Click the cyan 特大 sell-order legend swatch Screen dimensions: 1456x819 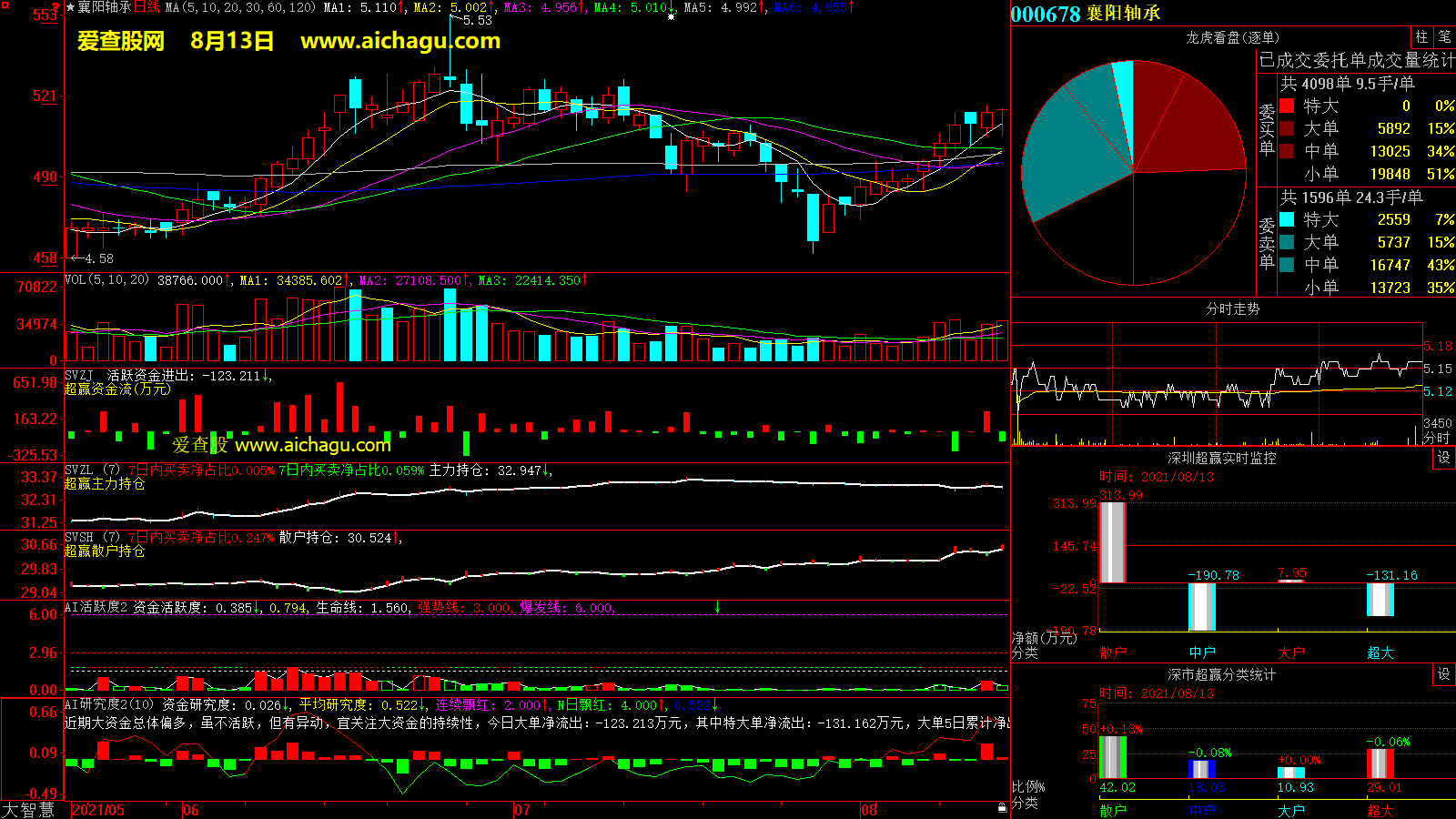(1287, 219)
